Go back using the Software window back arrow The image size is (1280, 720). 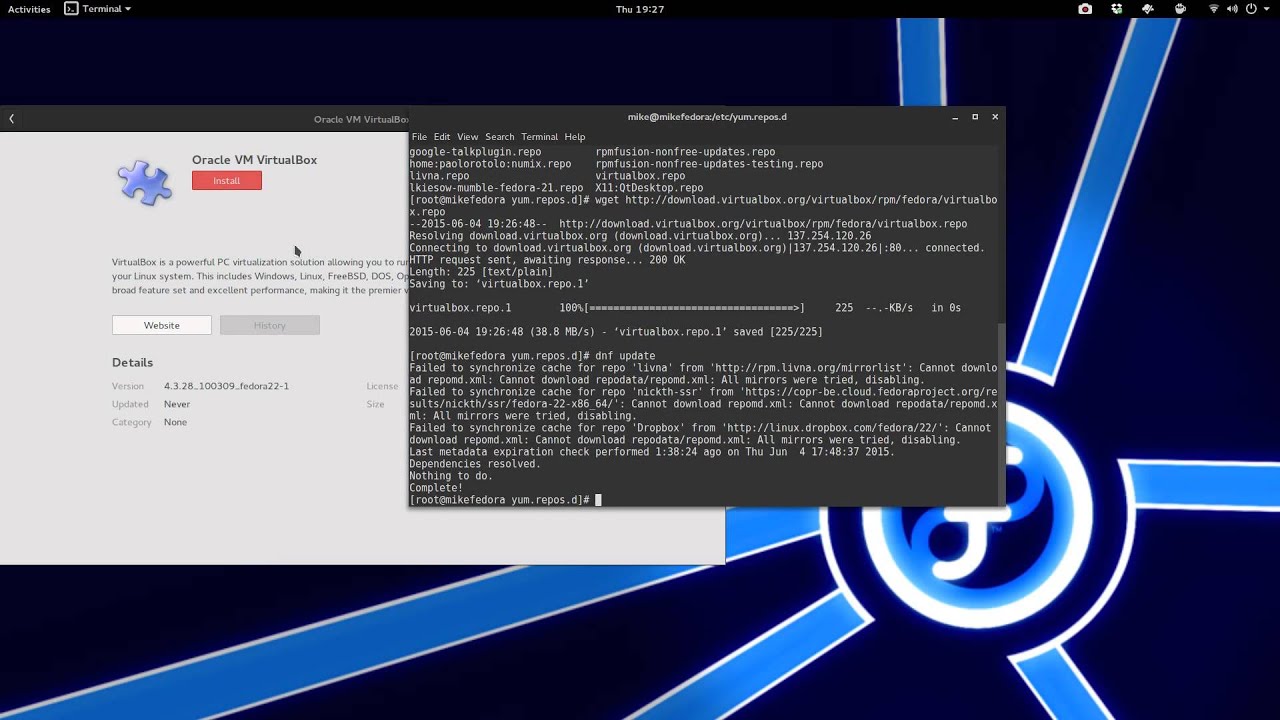[12, 119]
